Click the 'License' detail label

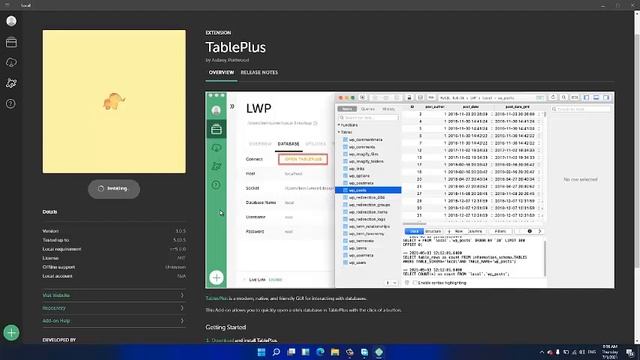point(51,258)
